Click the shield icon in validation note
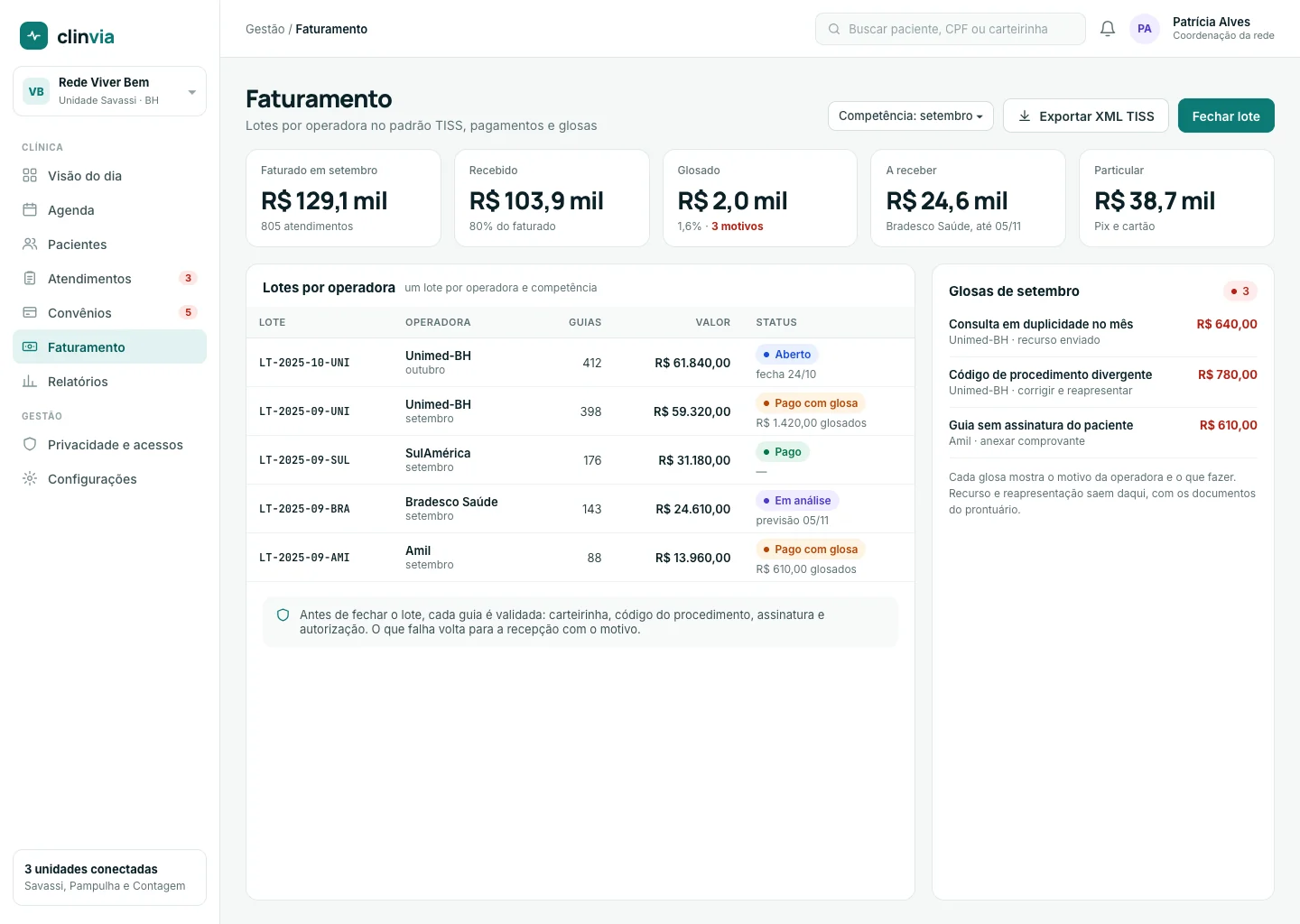 pyautogui.click(x=283, y=615)
